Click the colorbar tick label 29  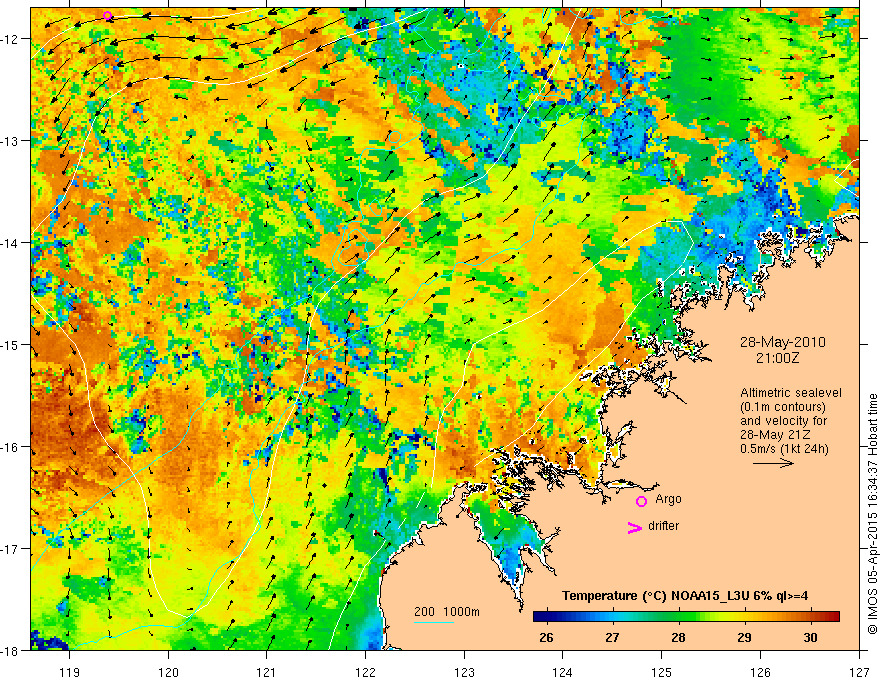click(x=744, y=637)
